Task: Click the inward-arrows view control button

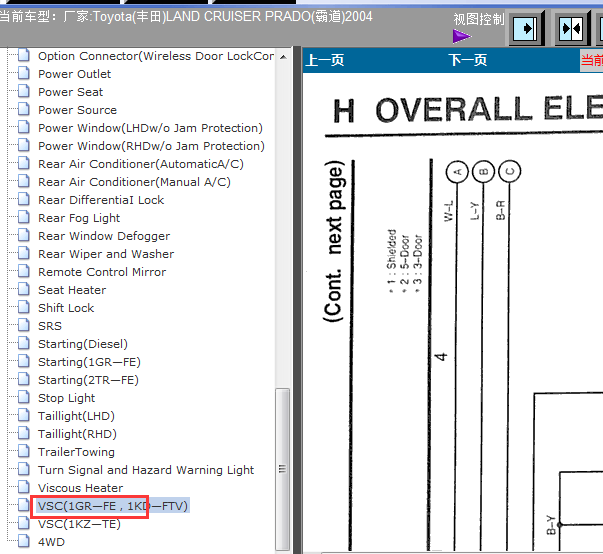Action: point(571,28)
